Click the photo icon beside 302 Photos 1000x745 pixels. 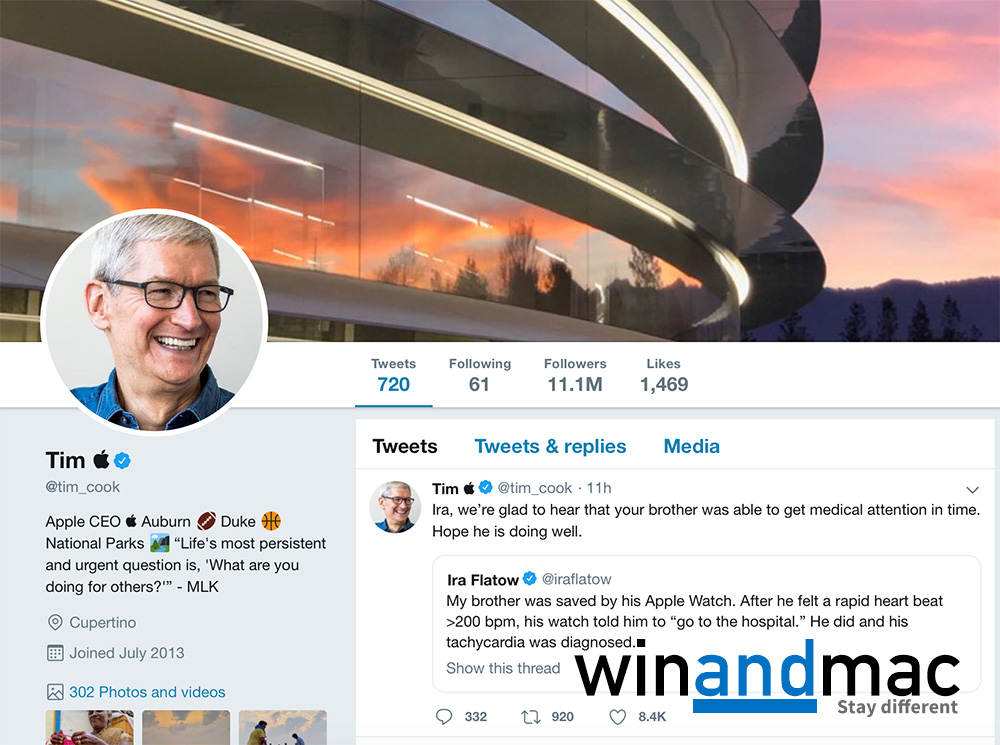coord(55,691)
